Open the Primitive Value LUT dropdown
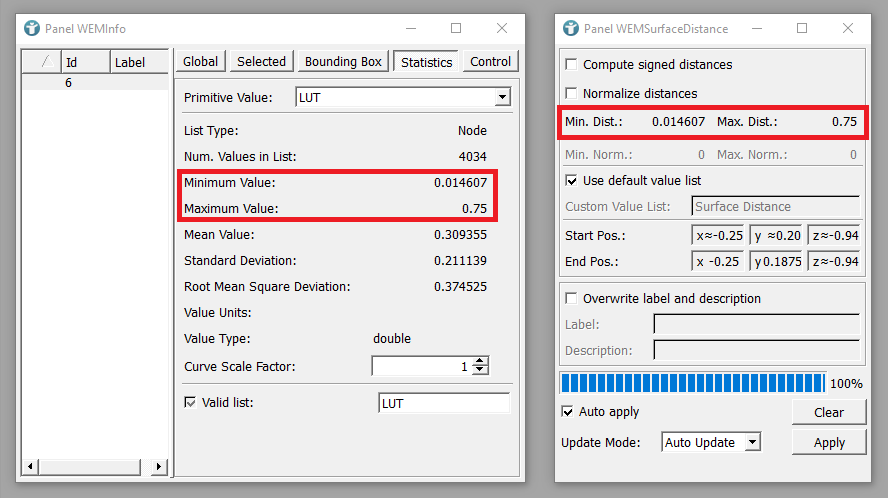Screen dimensions: 888x498 pos(501,97)
